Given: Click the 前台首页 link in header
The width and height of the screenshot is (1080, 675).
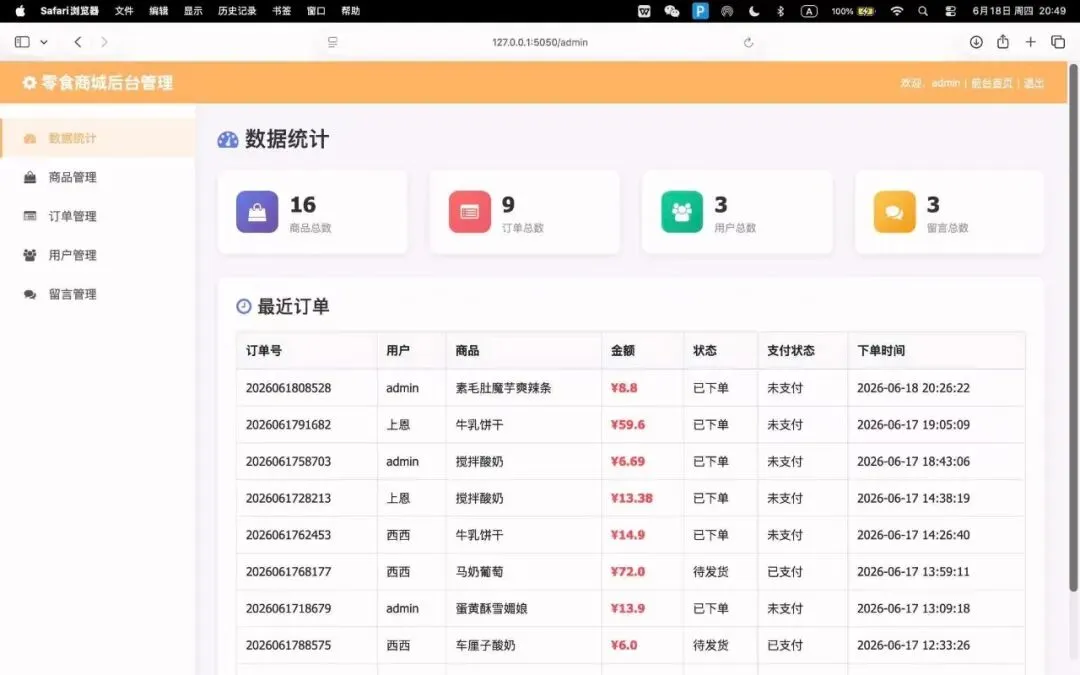Looking at the screenshot, I should (992, 83).
